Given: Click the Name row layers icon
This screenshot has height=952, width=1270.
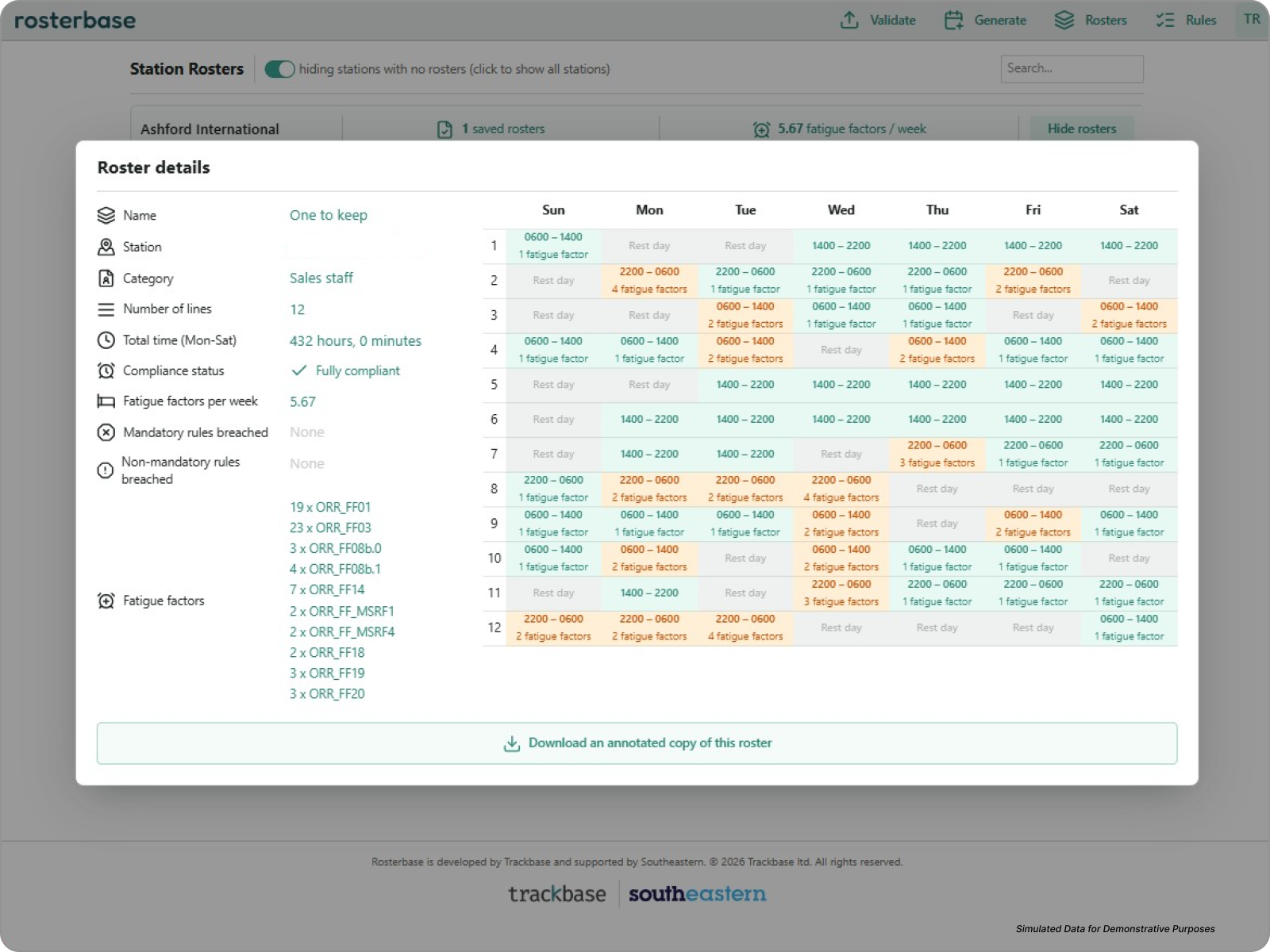Looking at the screenshot, I should [x=106, y=216].
